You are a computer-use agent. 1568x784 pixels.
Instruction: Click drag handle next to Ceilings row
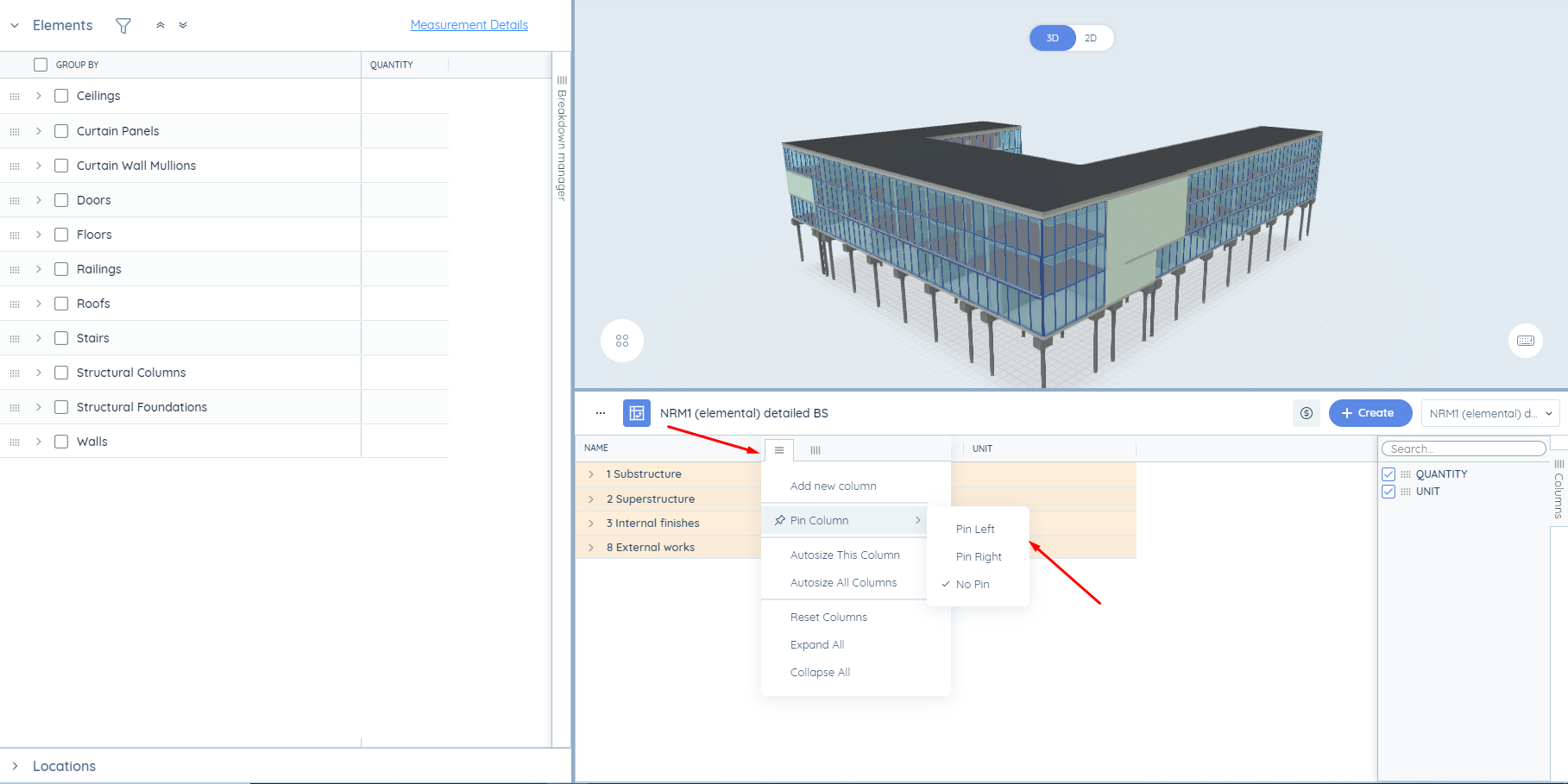(x=15, y=97)
